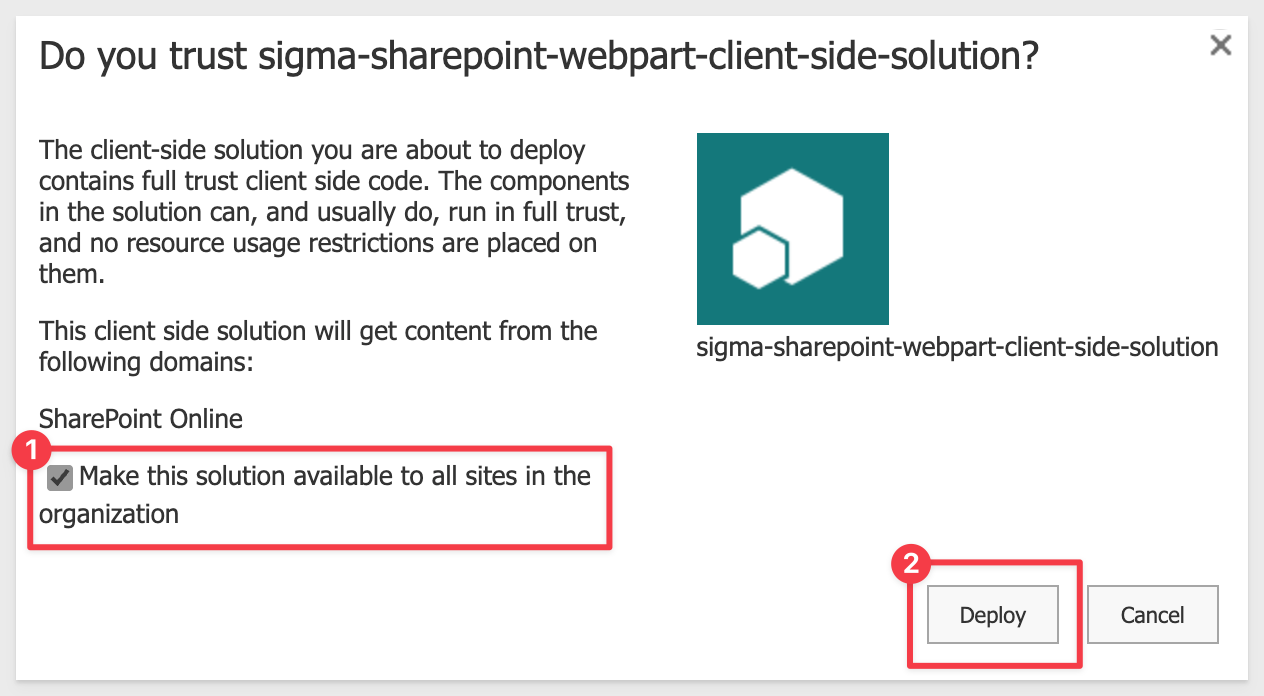Click the 'SharePoint Online' domain entry
Viewport: 1264px width, 696px height.
point(141,418)
